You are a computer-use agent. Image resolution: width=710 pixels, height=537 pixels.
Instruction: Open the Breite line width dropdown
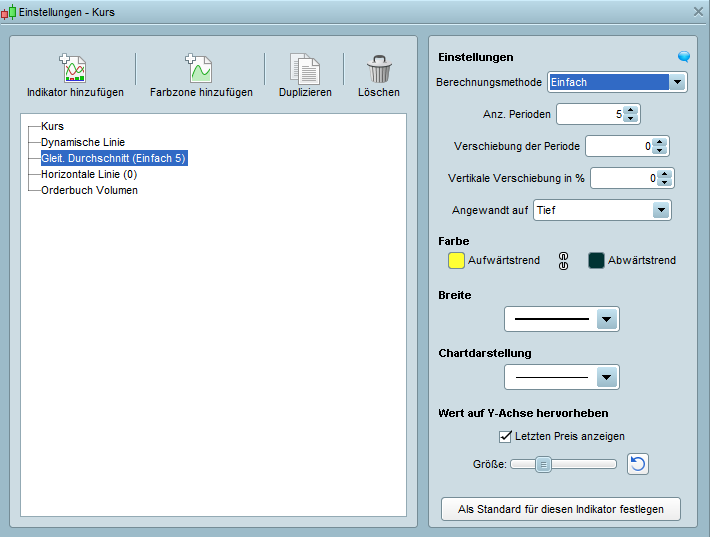[607, 319]
